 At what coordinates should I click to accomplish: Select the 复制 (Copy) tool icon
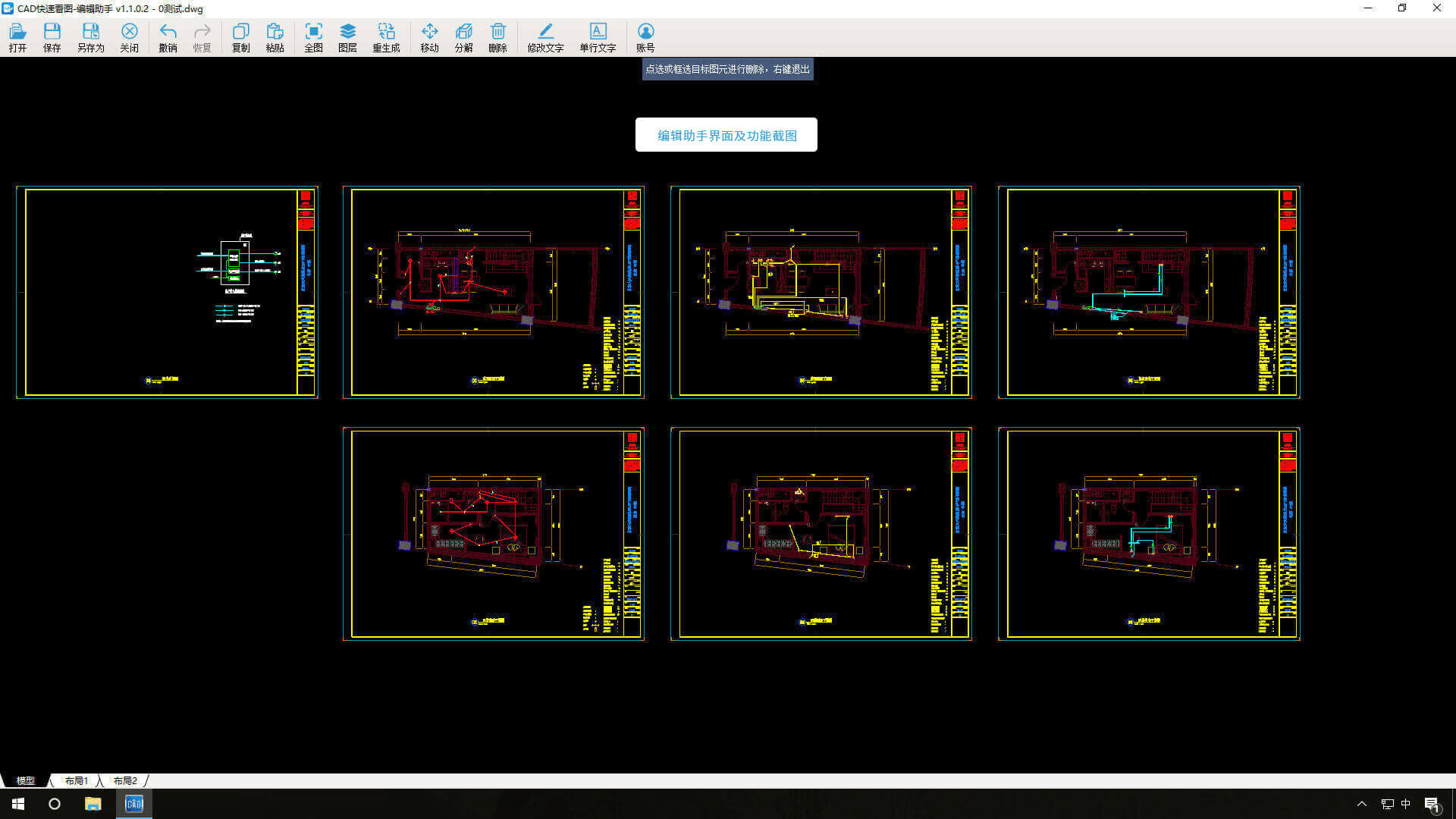pyautogui.click(x=241, y=37)
